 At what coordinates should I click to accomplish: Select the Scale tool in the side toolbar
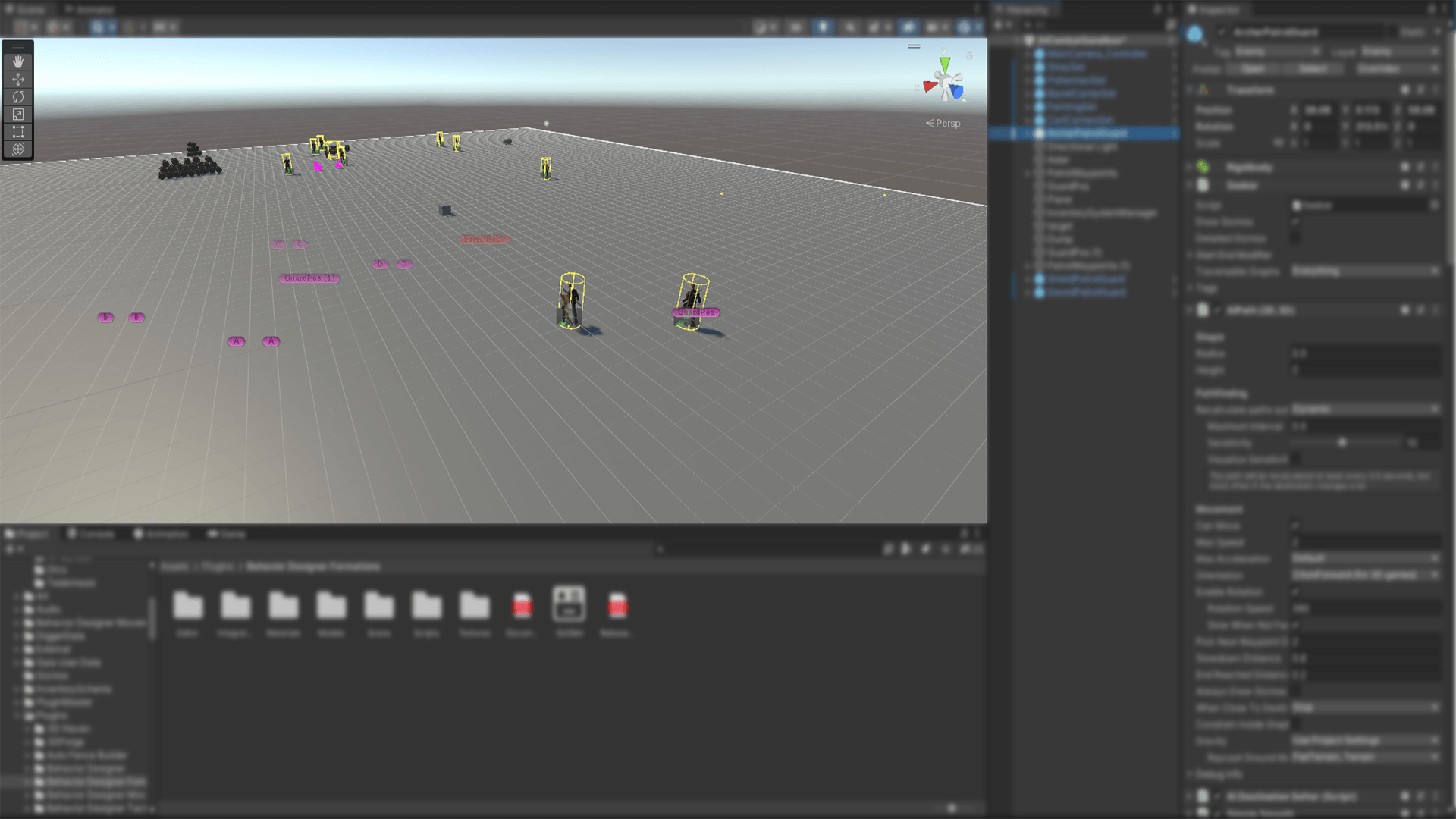click(x=17, y=114)
